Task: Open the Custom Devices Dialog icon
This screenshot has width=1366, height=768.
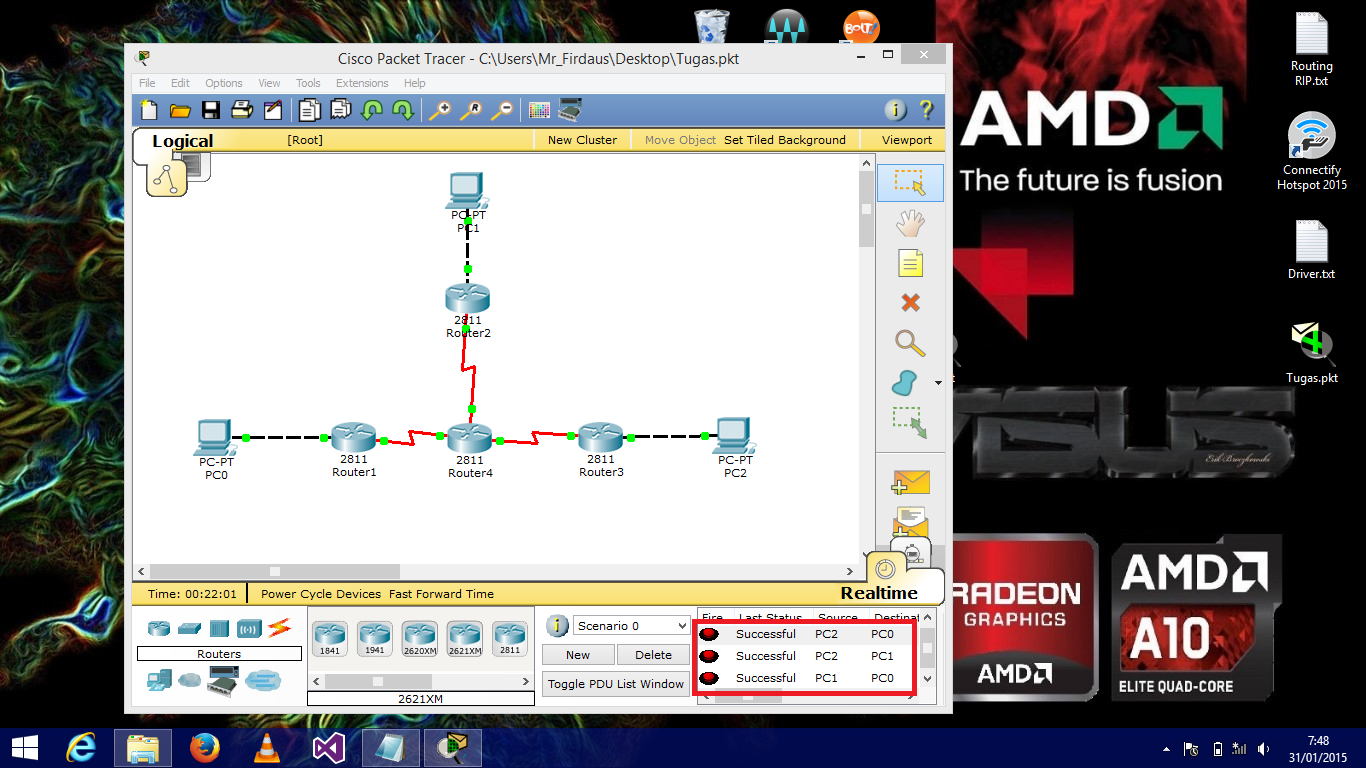Action: 570,110
